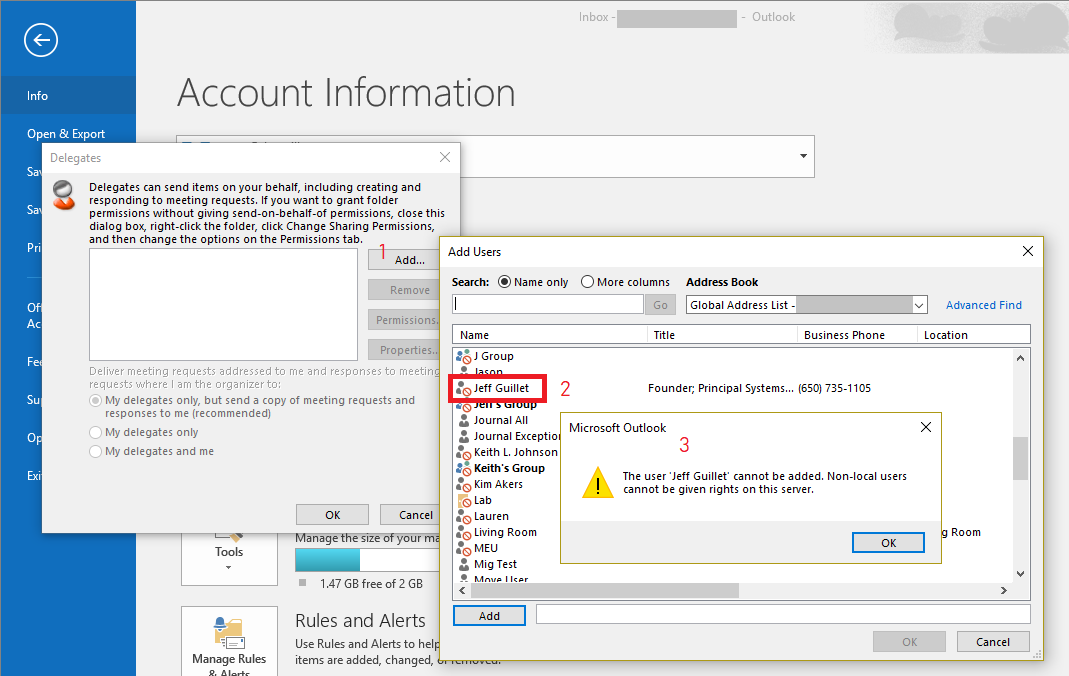Open the Info tab in backstage
The height and width of the screenshot is (676, 1069).
tap(68, 95)
